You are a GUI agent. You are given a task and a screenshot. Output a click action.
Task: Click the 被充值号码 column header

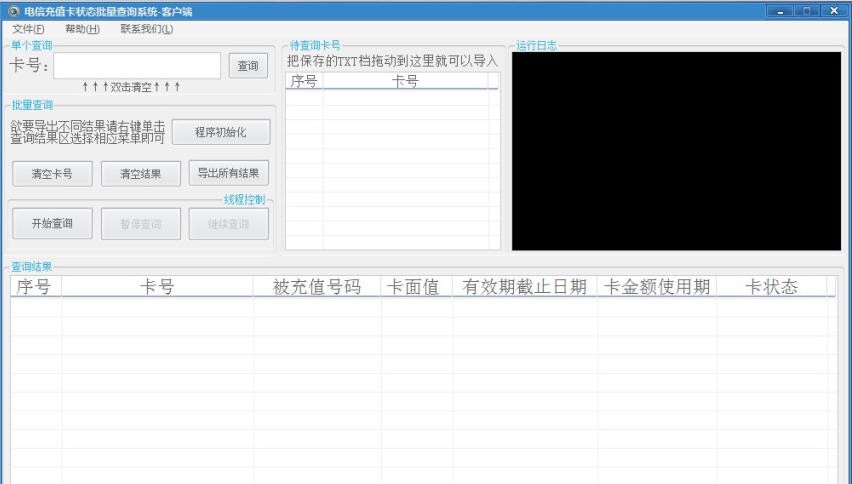click(x=317, y=287)
